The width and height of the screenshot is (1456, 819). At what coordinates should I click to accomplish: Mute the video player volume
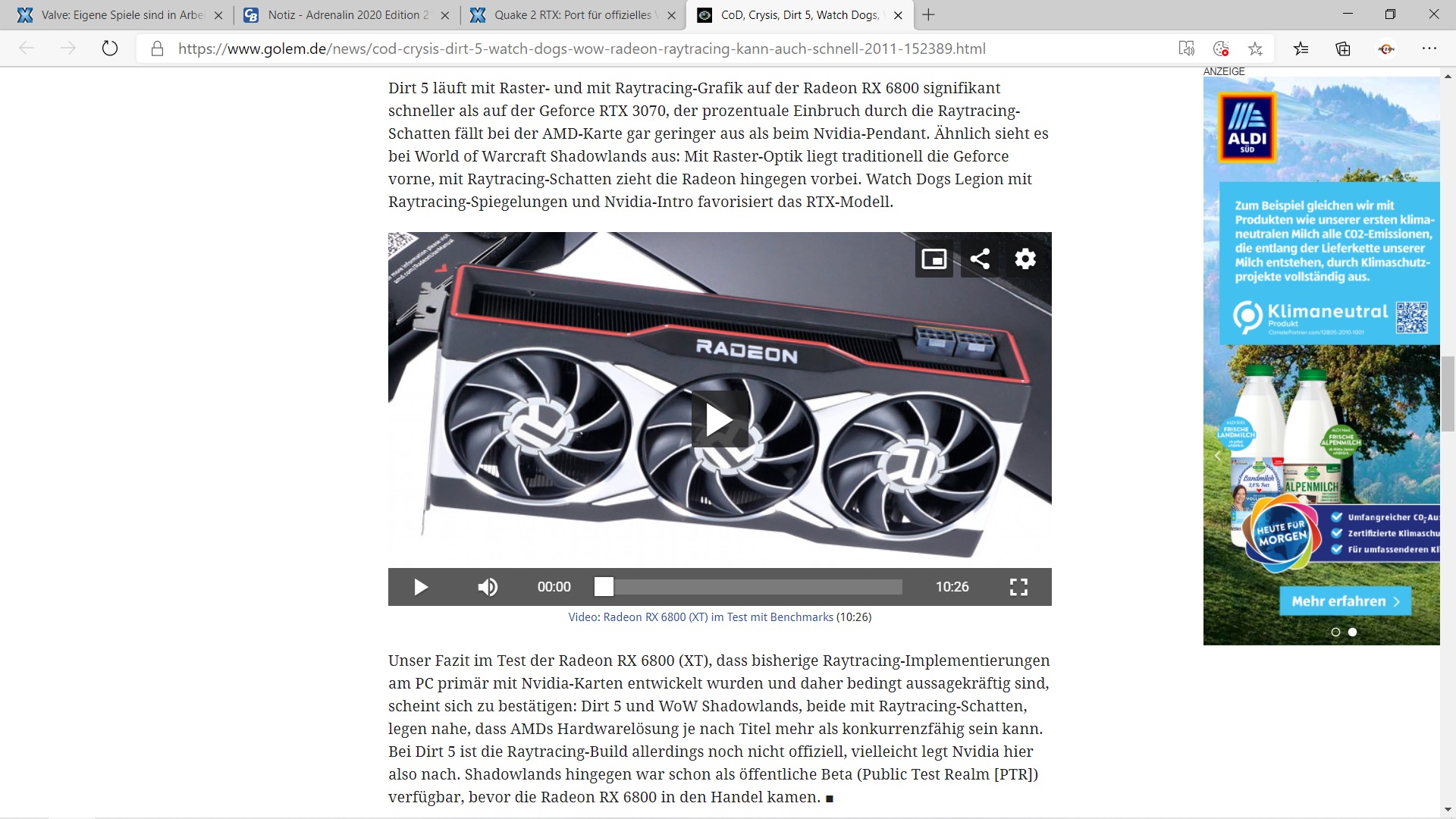[x=488, y=587]
